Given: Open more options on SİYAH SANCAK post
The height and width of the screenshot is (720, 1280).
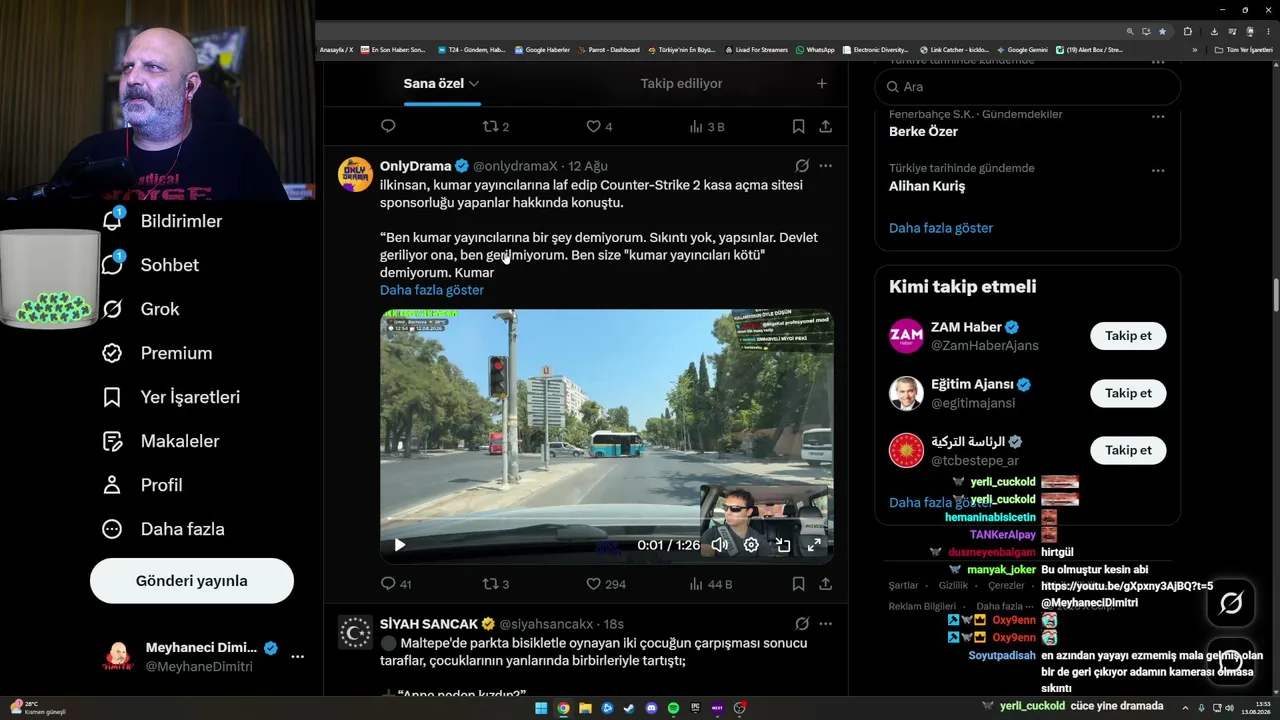Looking at the screenshot, I should [826, 624].
